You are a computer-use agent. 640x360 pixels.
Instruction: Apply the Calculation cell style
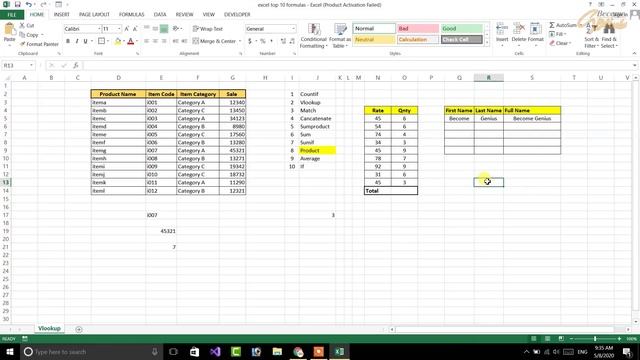click(418, 40)
